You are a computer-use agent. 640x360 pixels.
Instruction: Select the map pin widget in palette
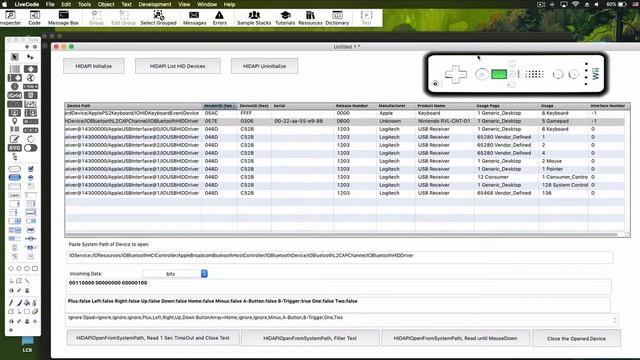click(15, 122)
